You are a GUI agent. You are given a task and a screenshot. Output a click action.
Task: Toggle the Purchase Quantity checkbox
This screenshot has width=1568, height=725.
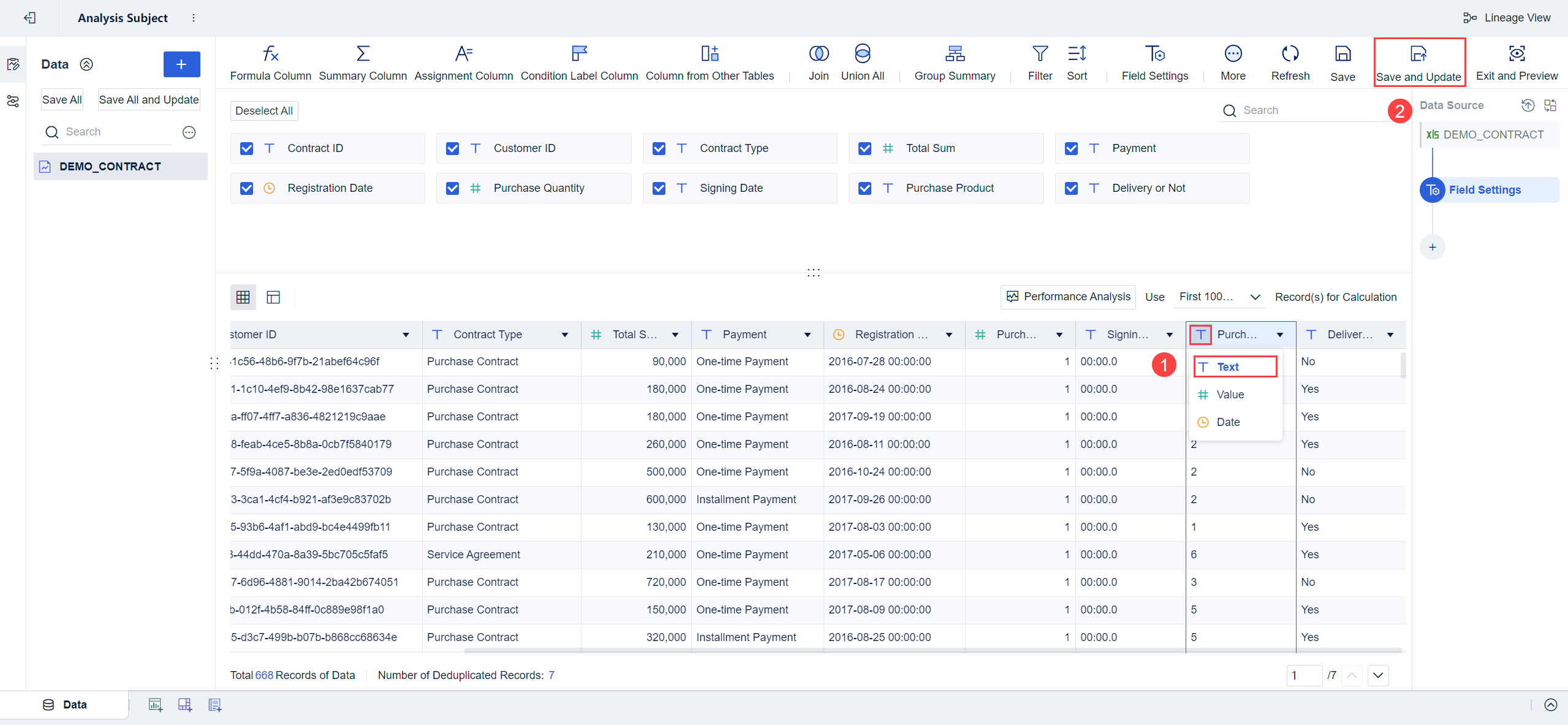click(452, 188)
